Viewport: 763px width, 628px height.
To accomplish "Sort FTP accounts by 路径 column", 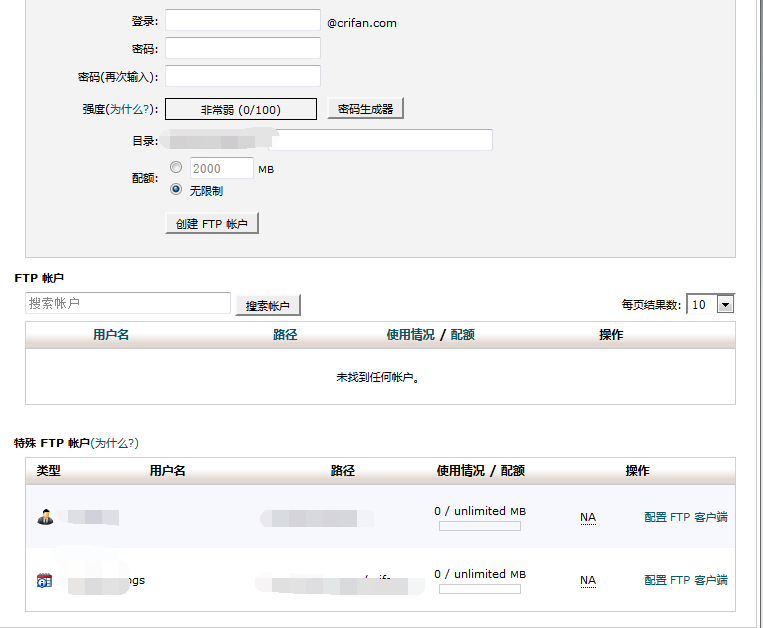I will pyautogui.click(x=285, y=335).
